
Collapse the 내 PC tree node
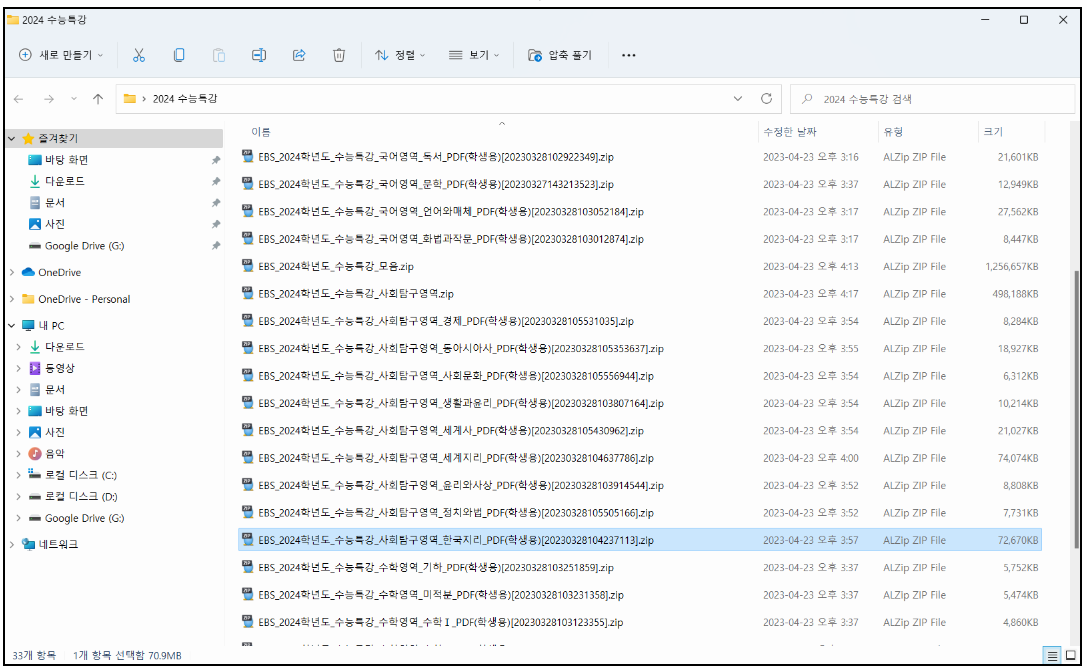coord(12,326)
